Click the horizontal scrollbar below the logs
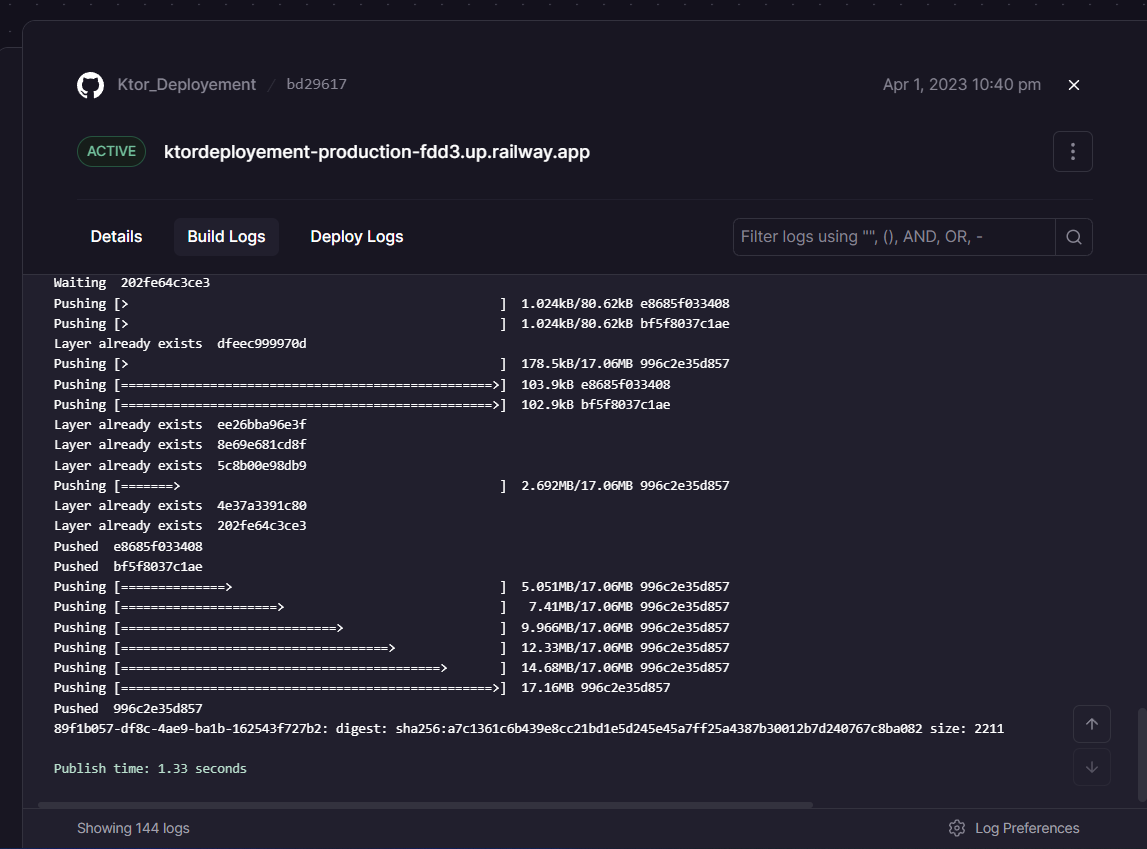This screenshot has height=849, width=1147. click(430, 804)
